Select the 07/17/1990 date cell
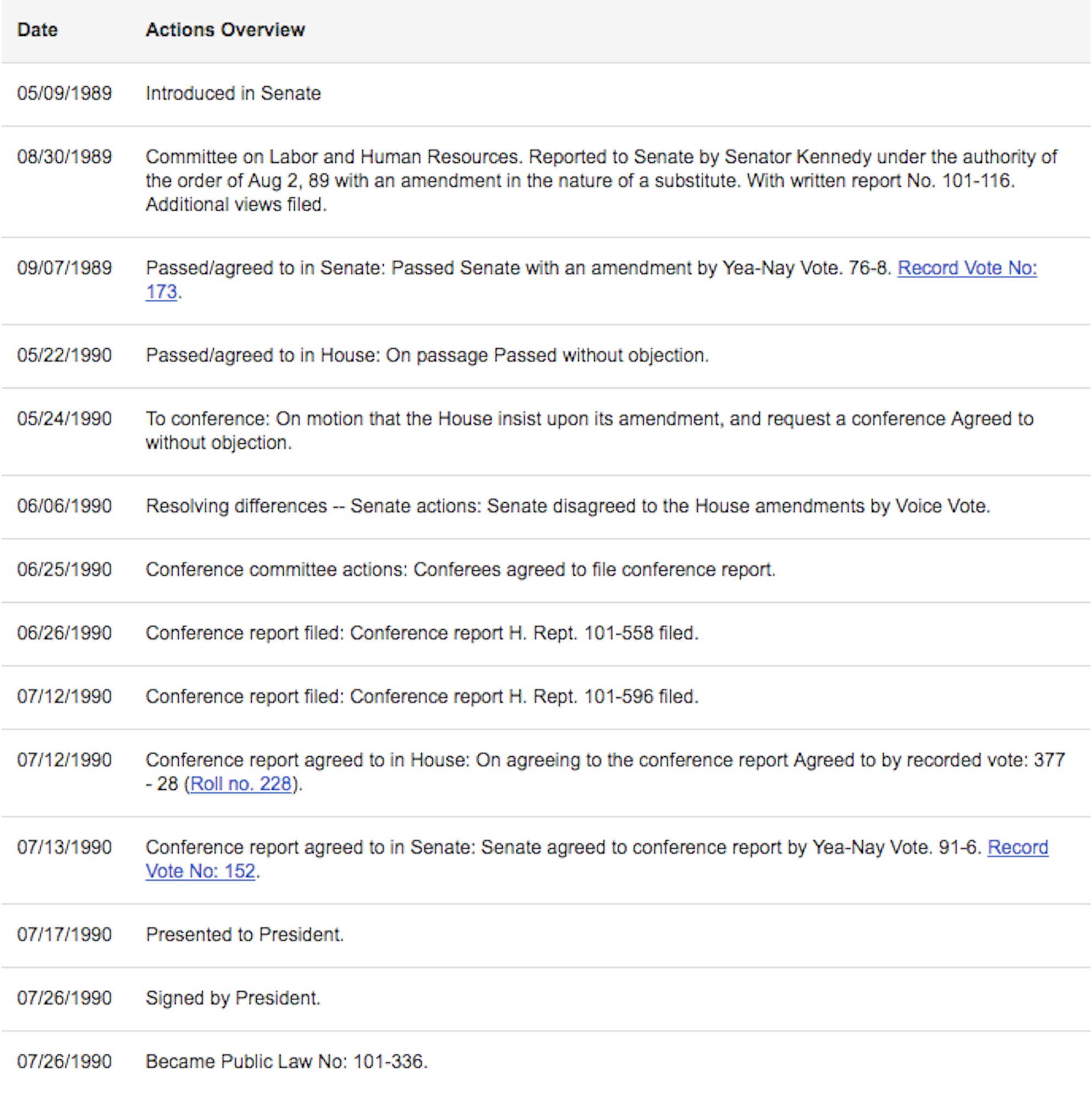The width and height of the screenshot is (1092, 1100). coord(64,935)
